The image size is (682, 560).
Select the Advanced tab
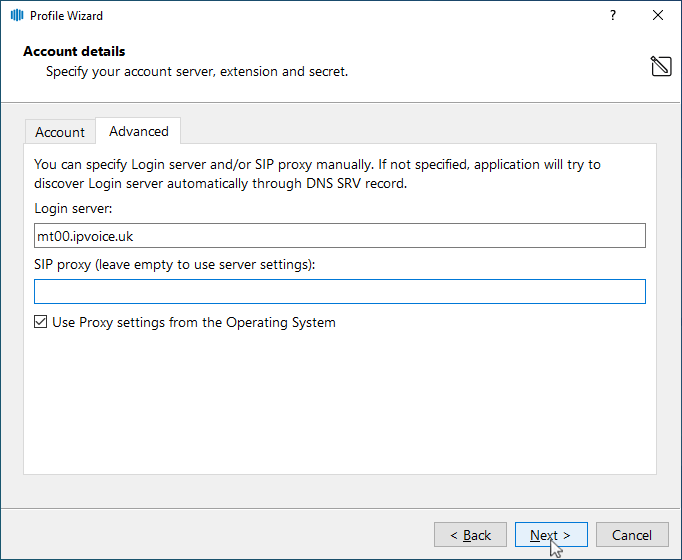[138, 131]
